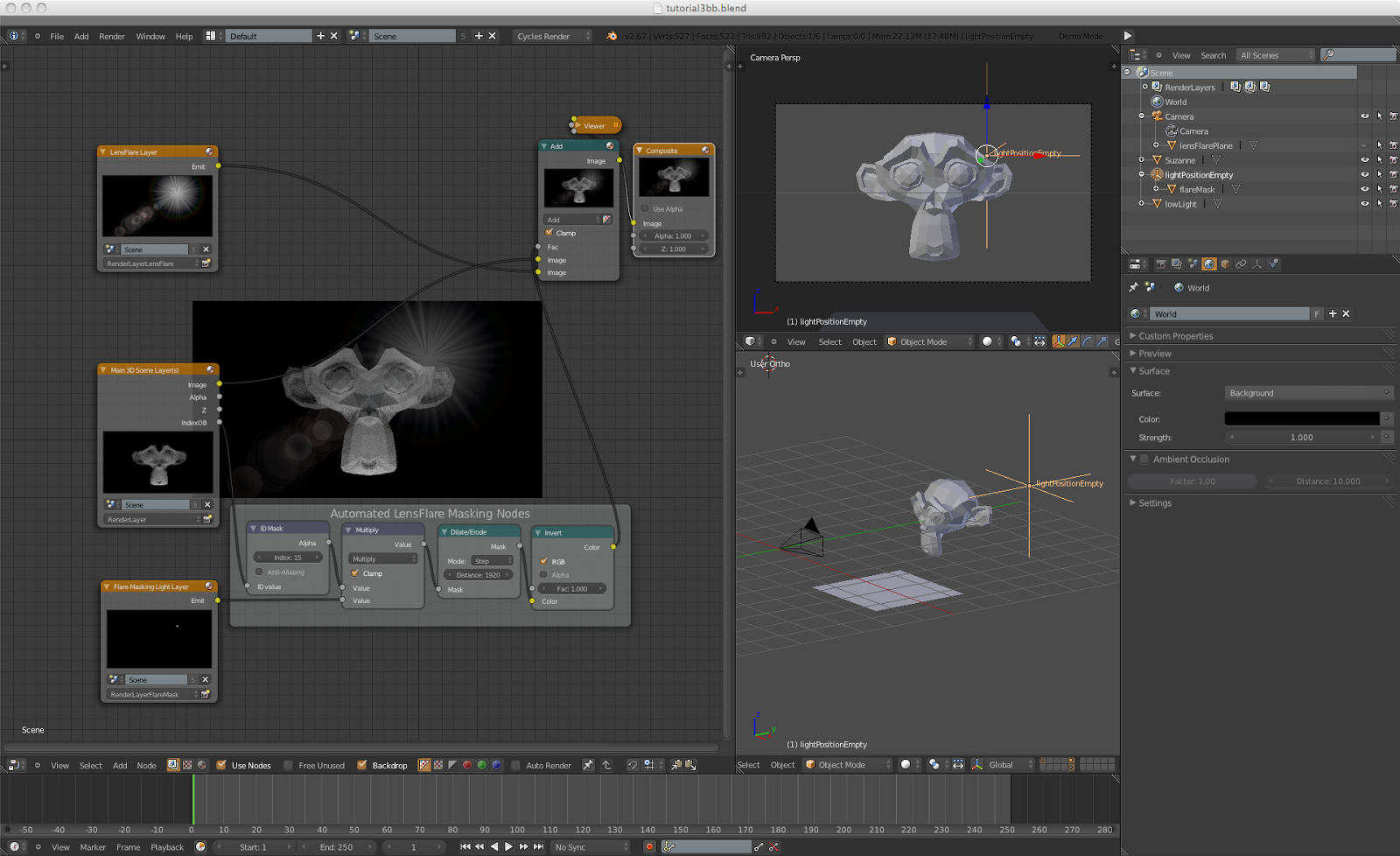Open the Render menu in top bar

(x=112, y=37)
